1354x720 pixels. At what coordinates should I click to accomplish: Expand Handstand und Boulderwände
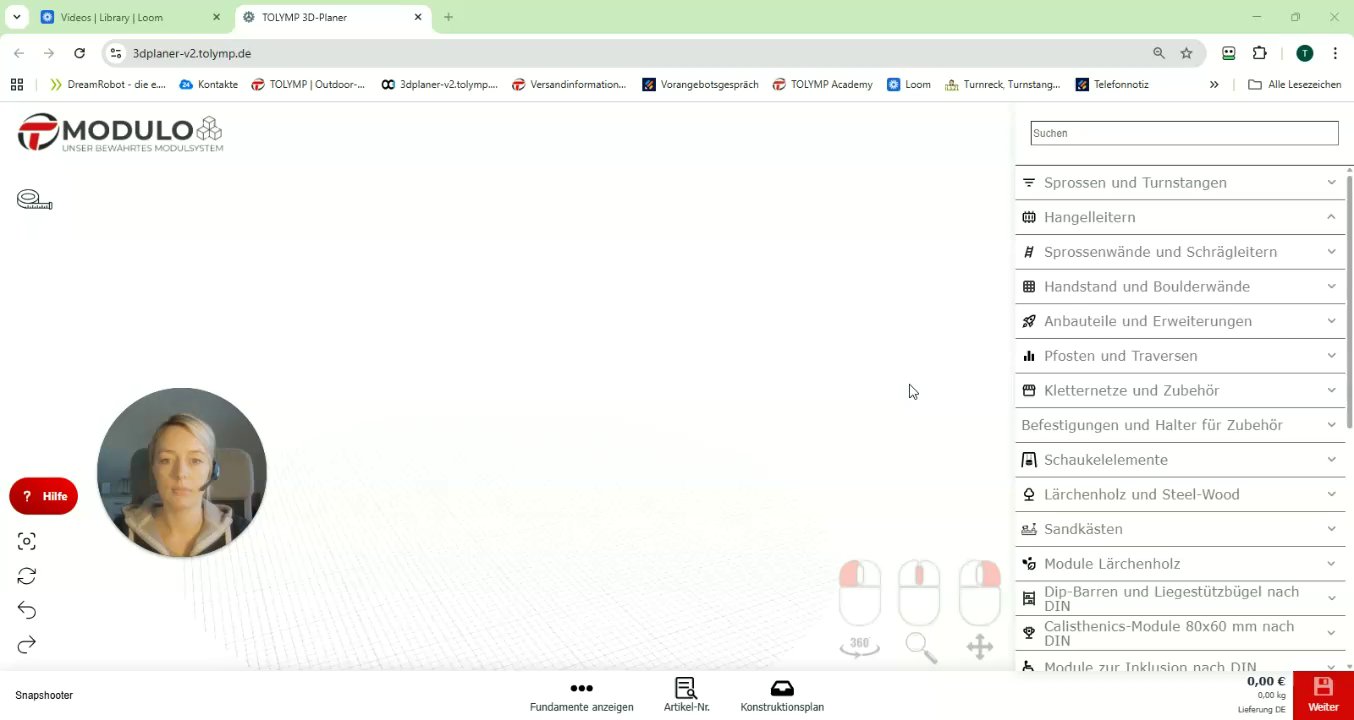(1179, 287)
